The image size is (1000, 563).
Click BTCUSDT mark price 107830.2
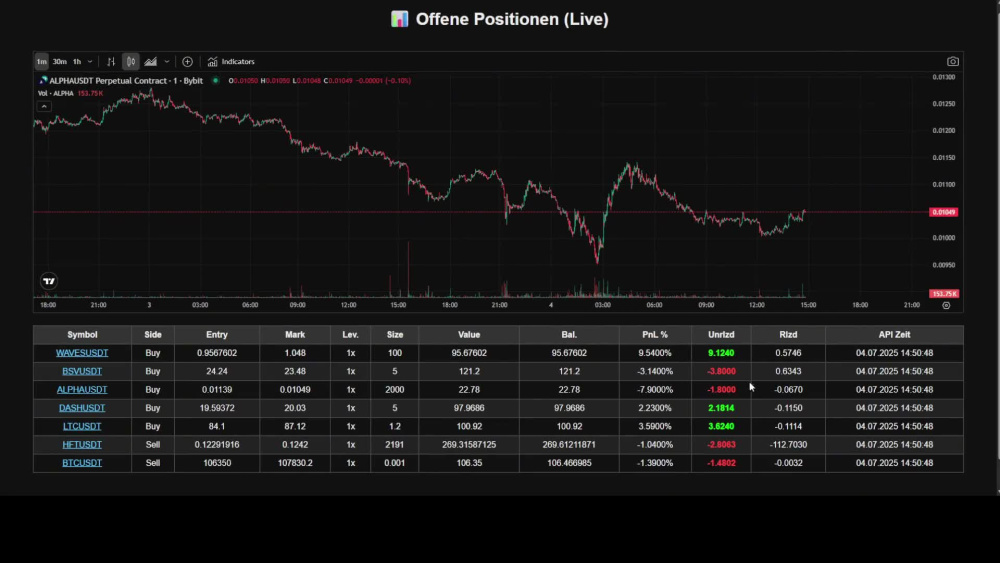295,464
